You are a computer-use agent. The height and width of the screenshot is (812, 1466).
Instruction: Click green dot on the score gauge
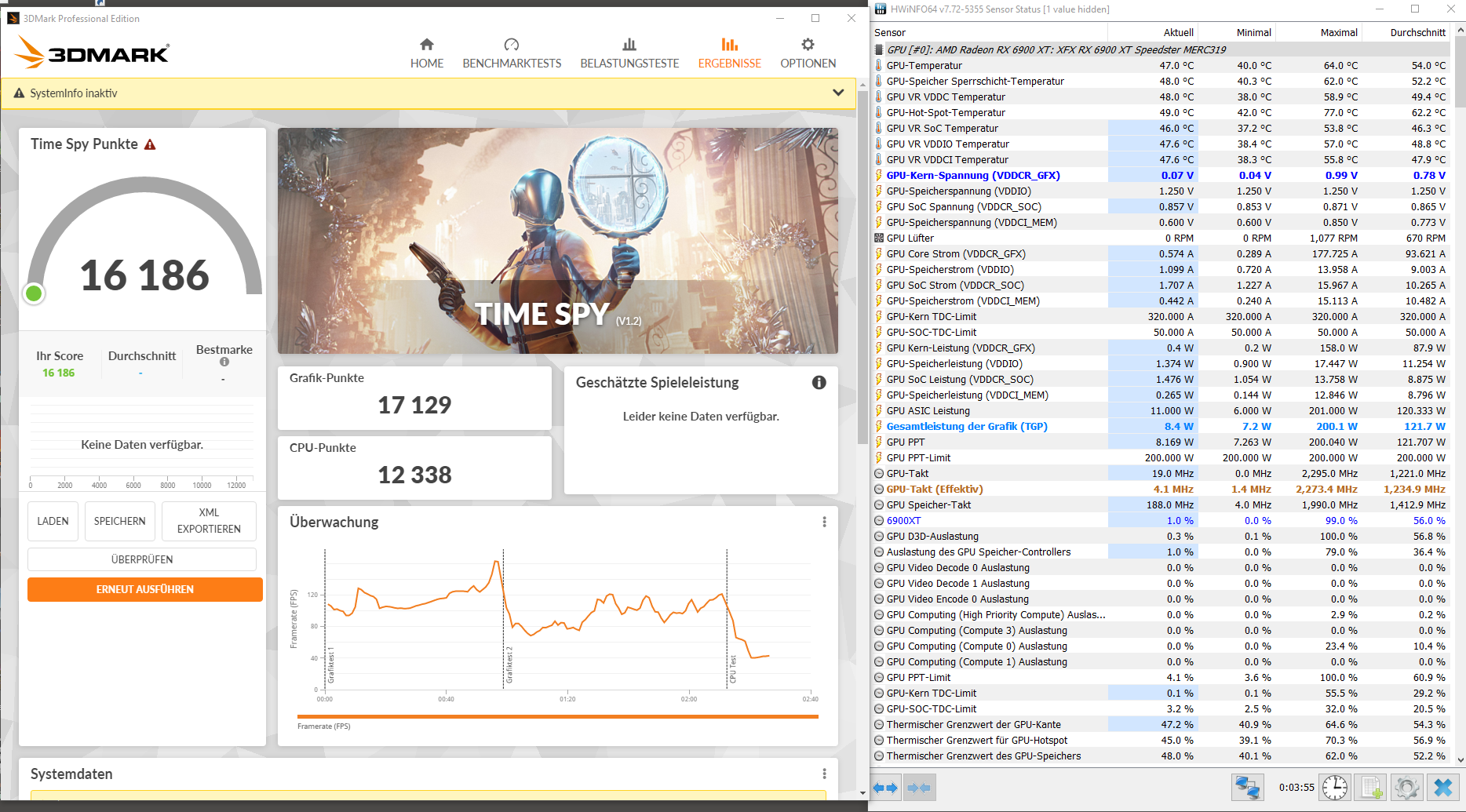tap(34, 293)
